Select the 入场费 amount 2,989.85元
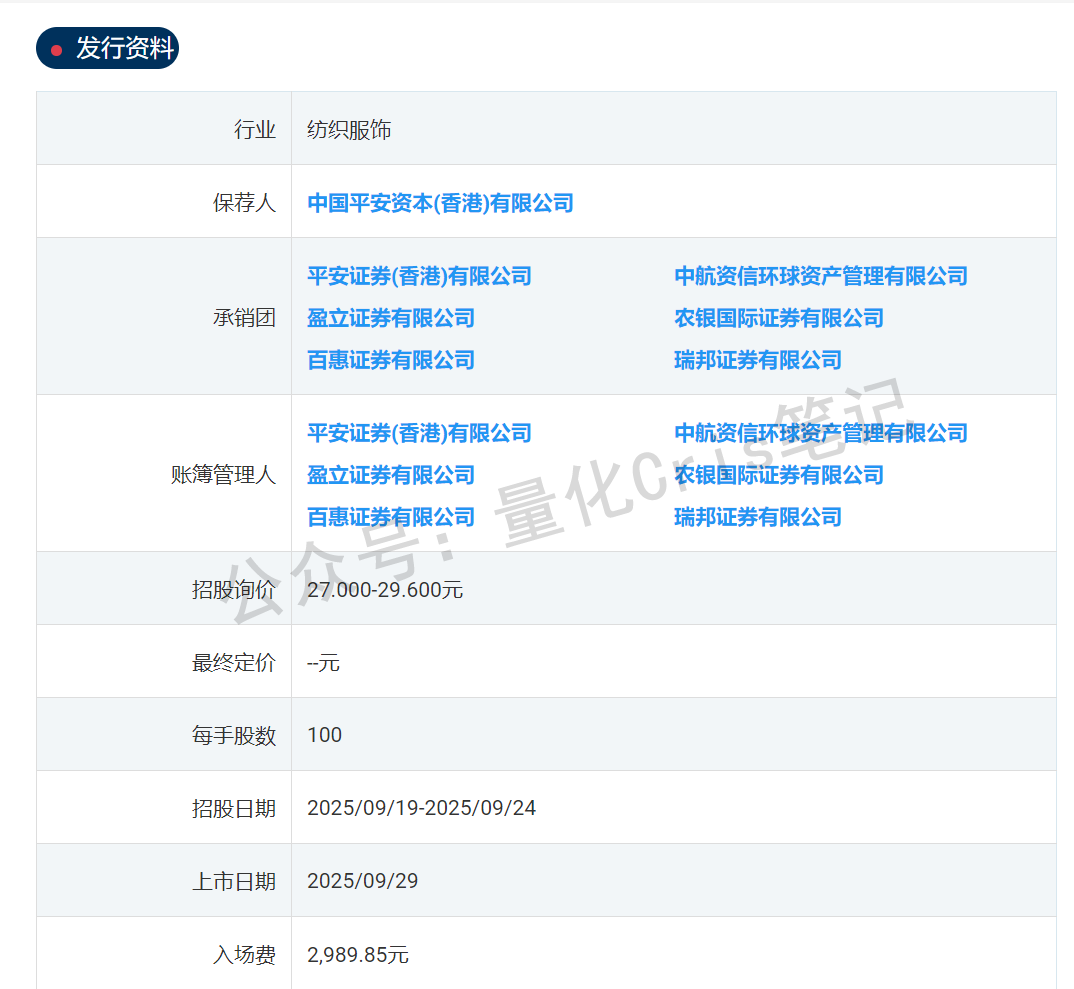 (x=358, y=953)
